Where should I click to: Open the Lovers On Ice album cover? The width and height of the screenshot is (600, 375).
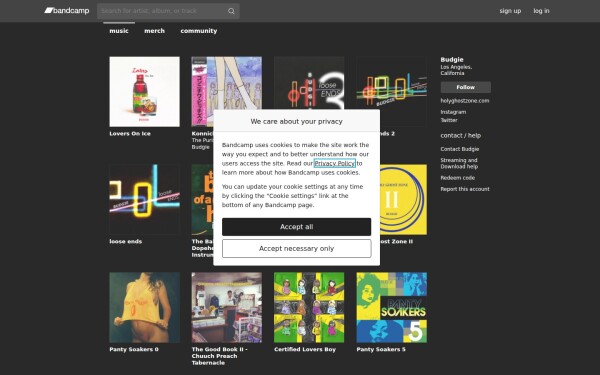(x=144, y=91)
